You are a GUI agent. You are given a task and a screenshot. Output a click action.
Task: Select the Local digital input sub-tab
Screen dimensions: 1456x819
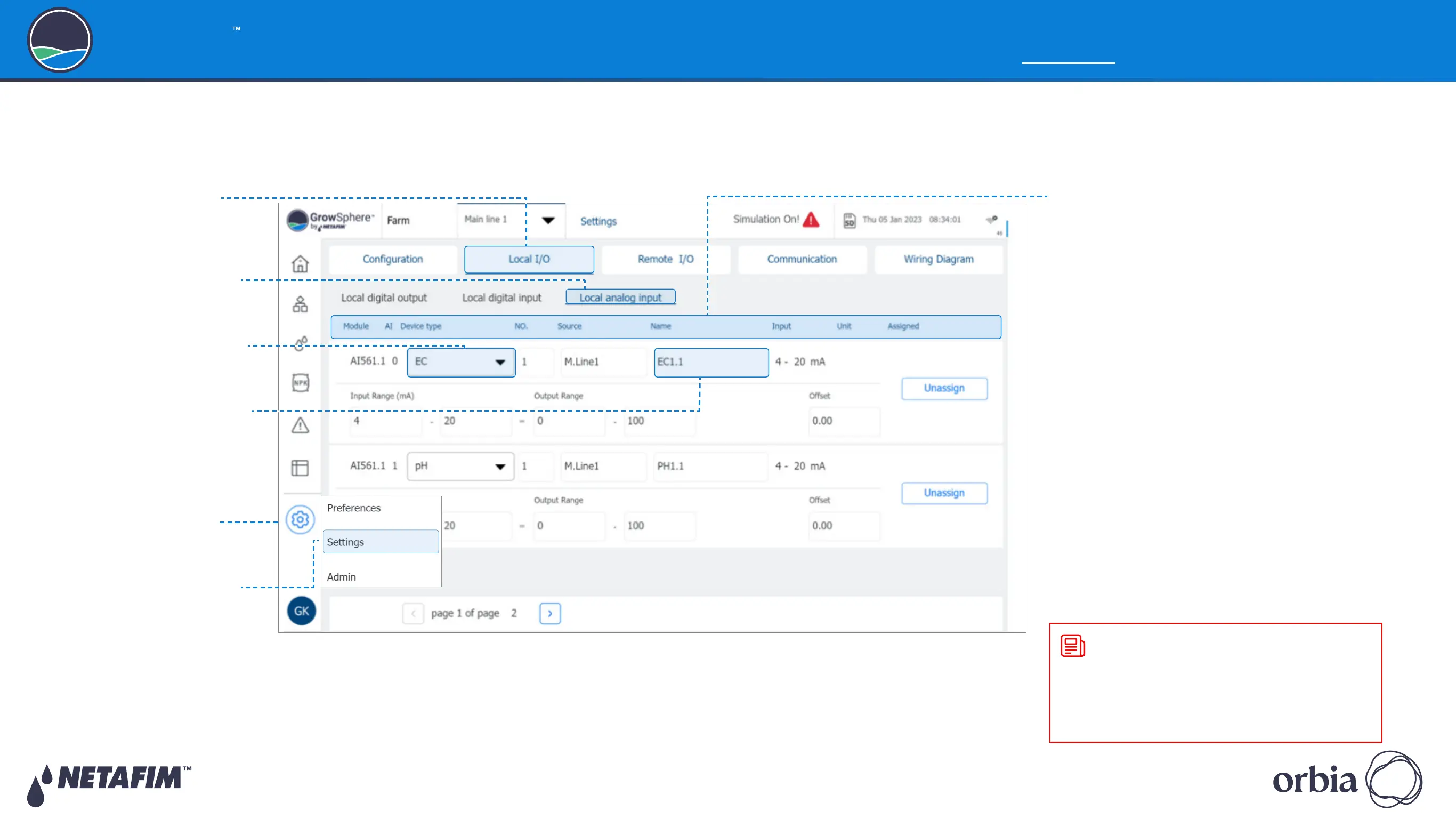point(502,298)
